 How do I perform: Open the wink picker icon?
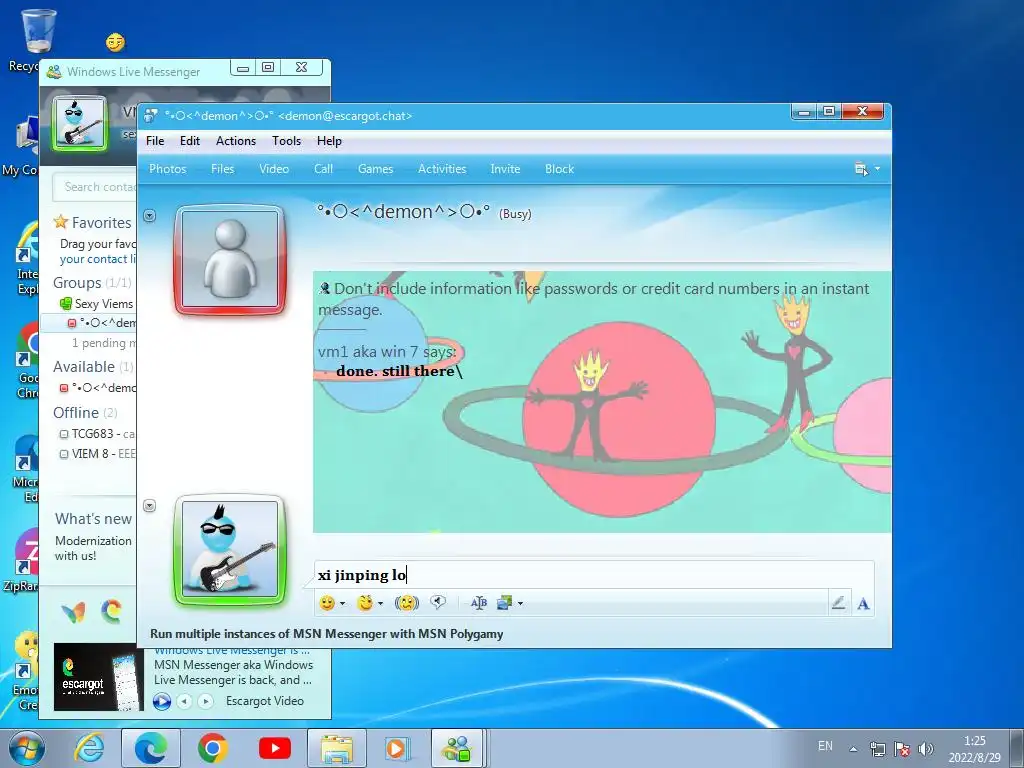click(x=365, y=603)
